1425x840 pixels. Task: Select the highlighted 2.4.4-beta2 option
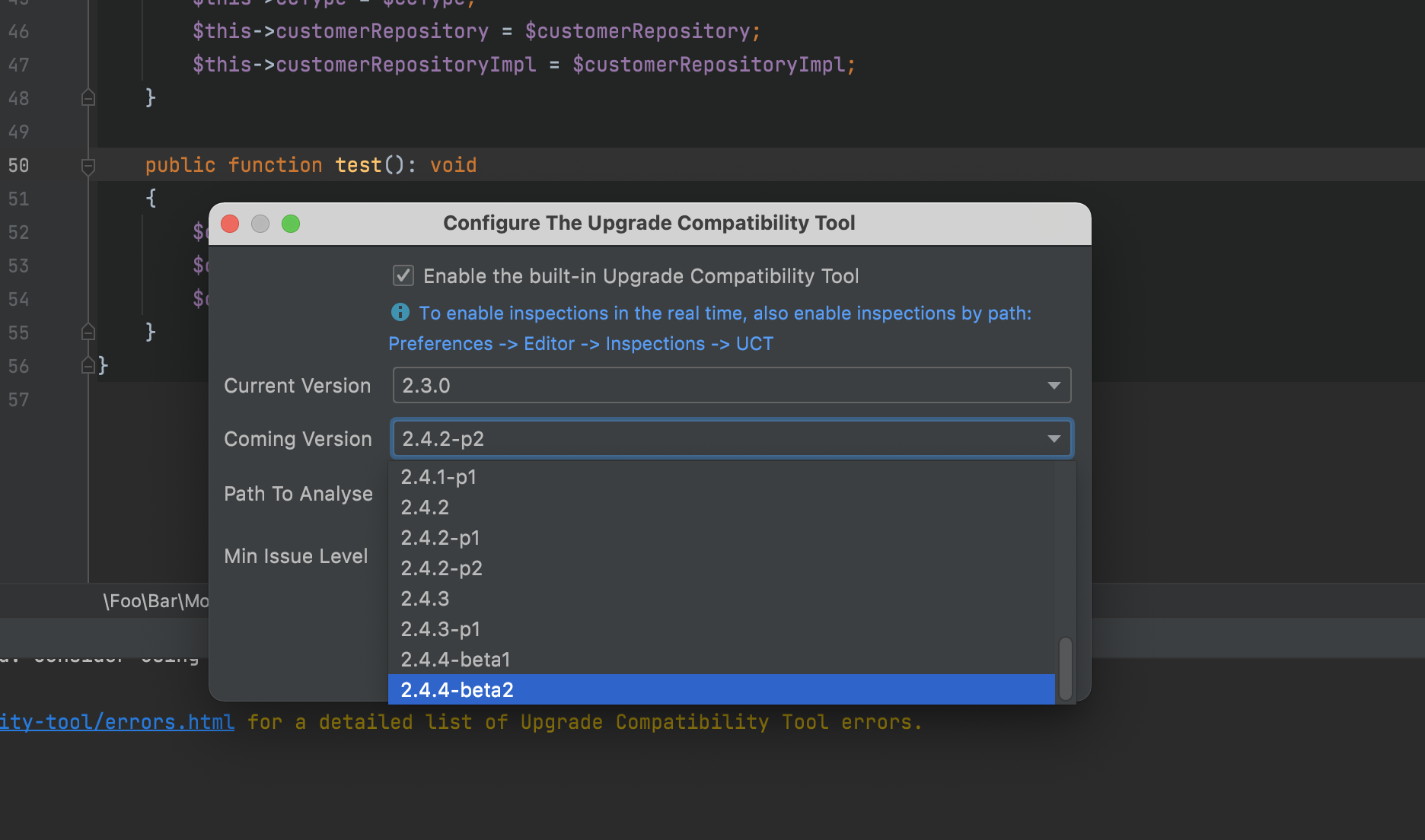pyautogui.click(x=457, y=690)
